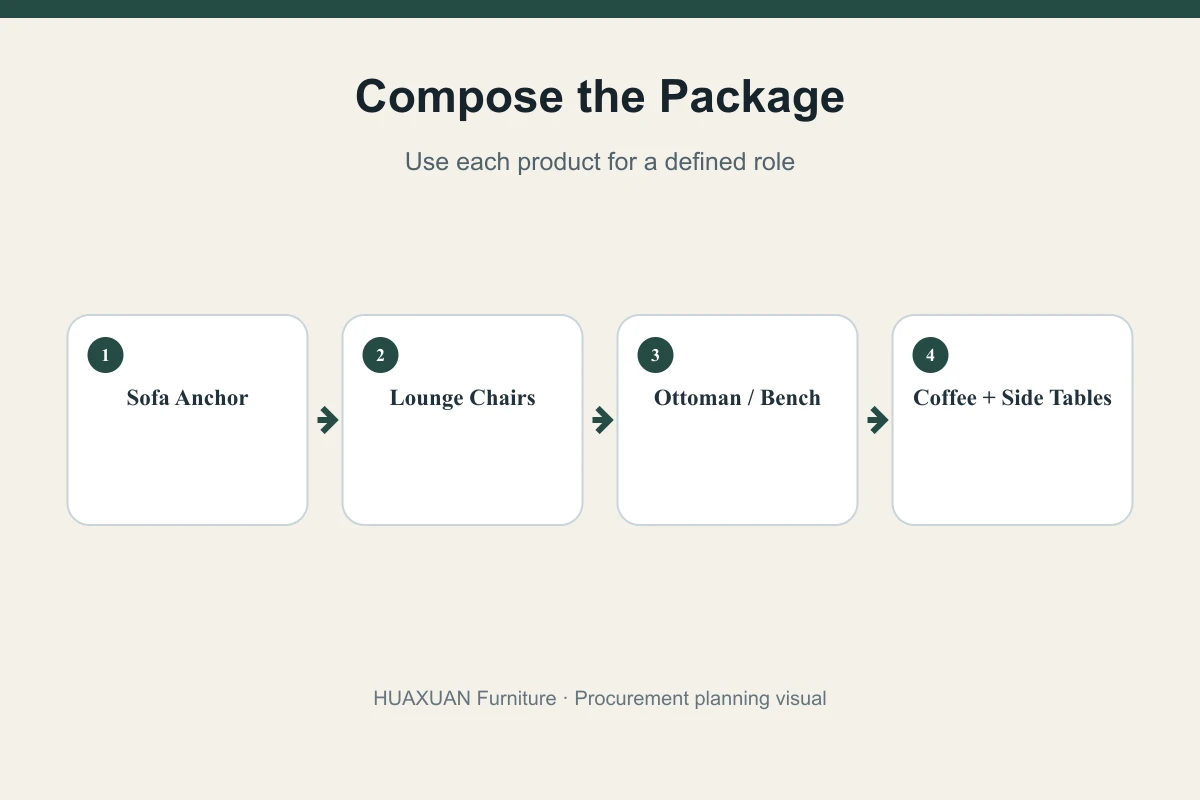Viewport: 1200px width, 800px height.
Task: Select the Lounge Chairs label
Action: click(462, 398)
